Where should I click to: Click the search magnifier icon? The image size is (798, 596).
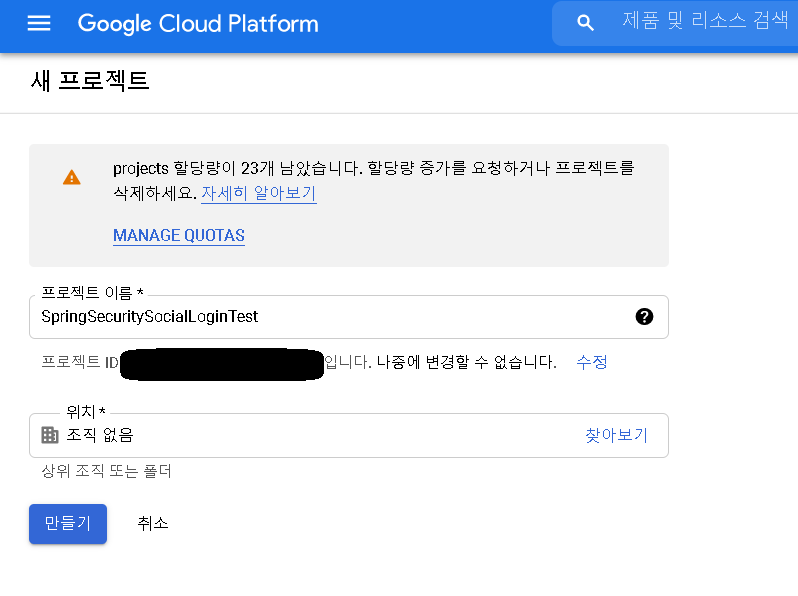click(585, 23)
